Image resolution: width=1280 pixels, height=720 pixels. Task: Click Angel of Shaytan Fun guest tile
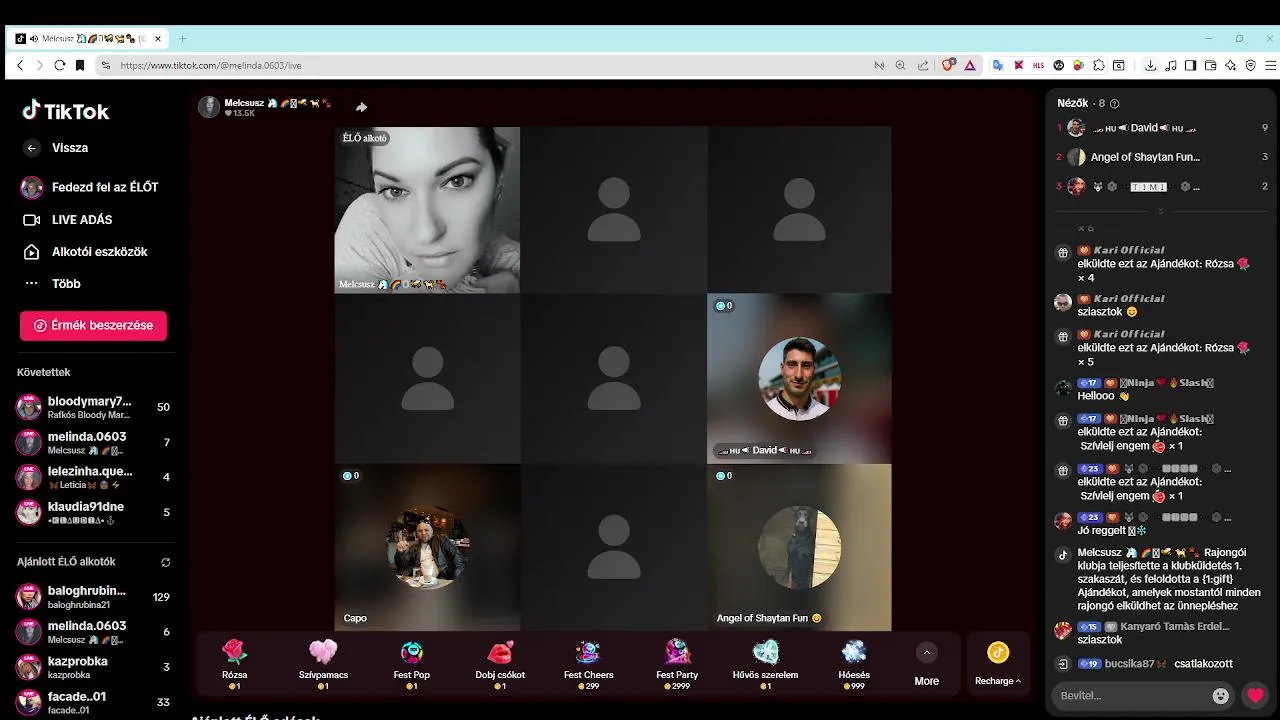point(799,547)
